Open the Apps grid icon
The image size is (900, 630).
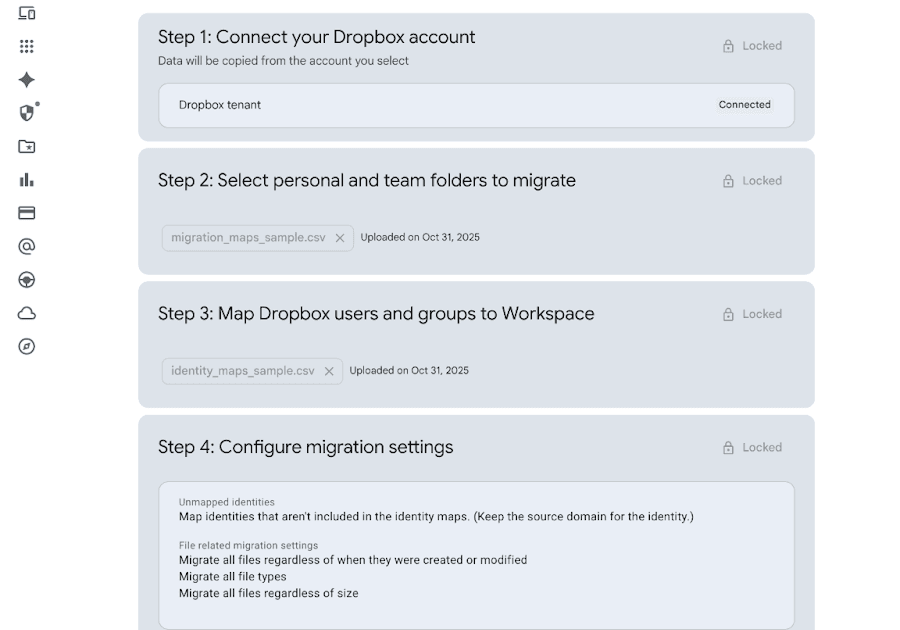point(27,46)
